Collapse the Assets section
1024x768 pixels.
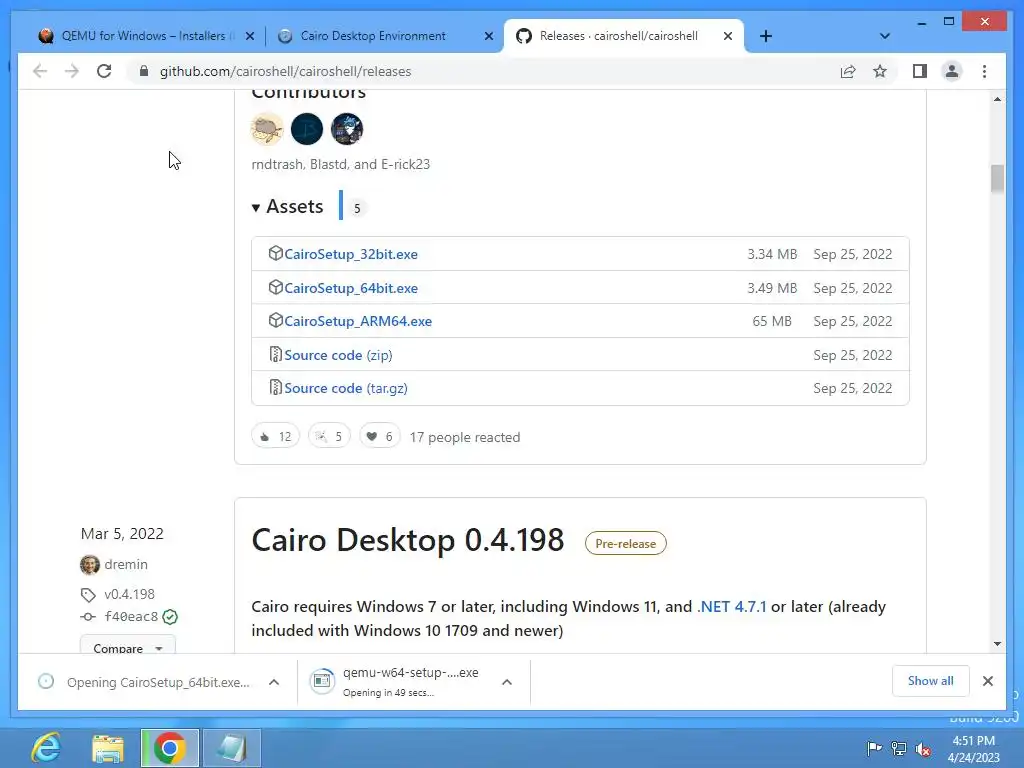click(x=287, y=206)
